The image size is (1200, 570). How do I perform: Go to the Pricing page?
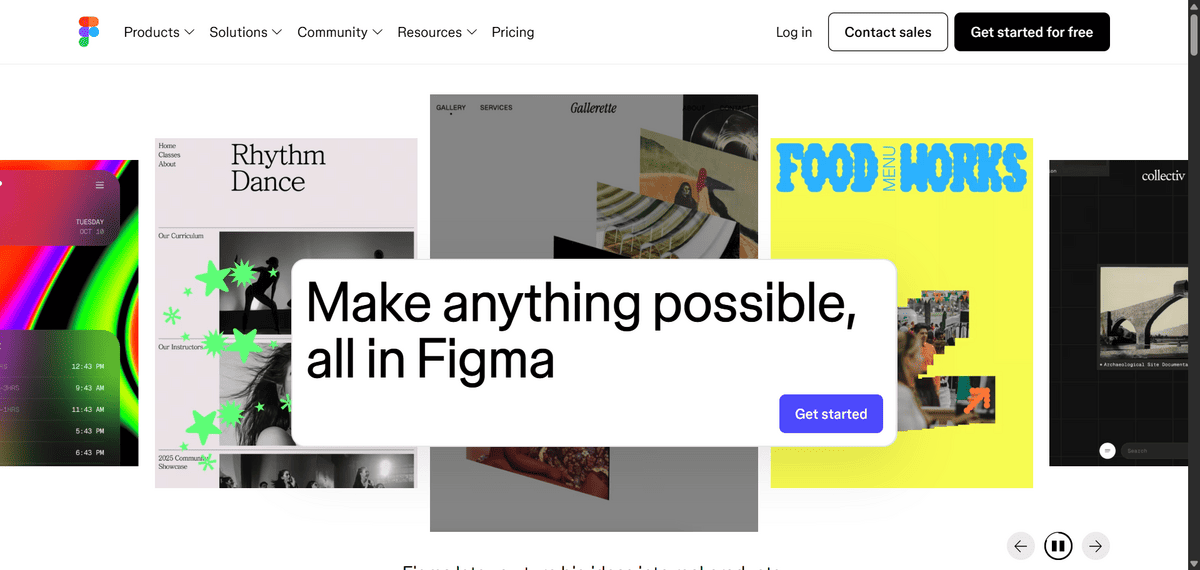tap(513, 32)
